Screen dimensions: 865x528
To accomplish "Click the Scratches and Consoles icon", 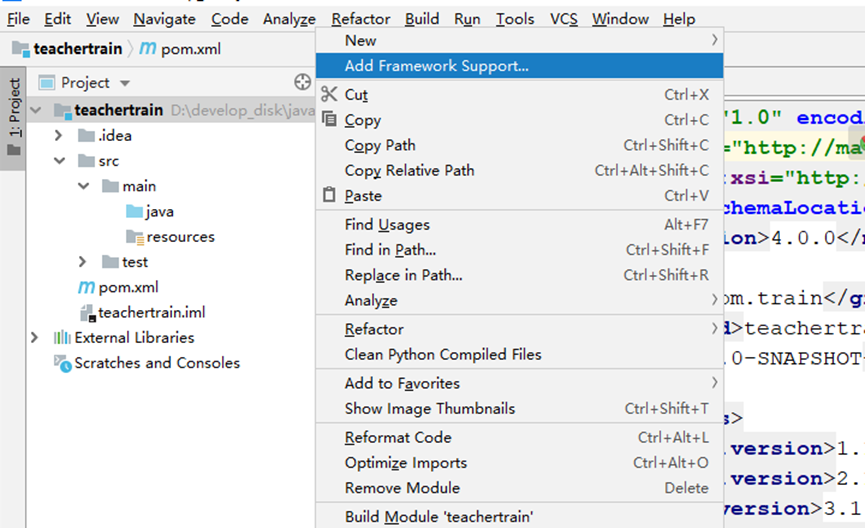I will click(62, 363).
